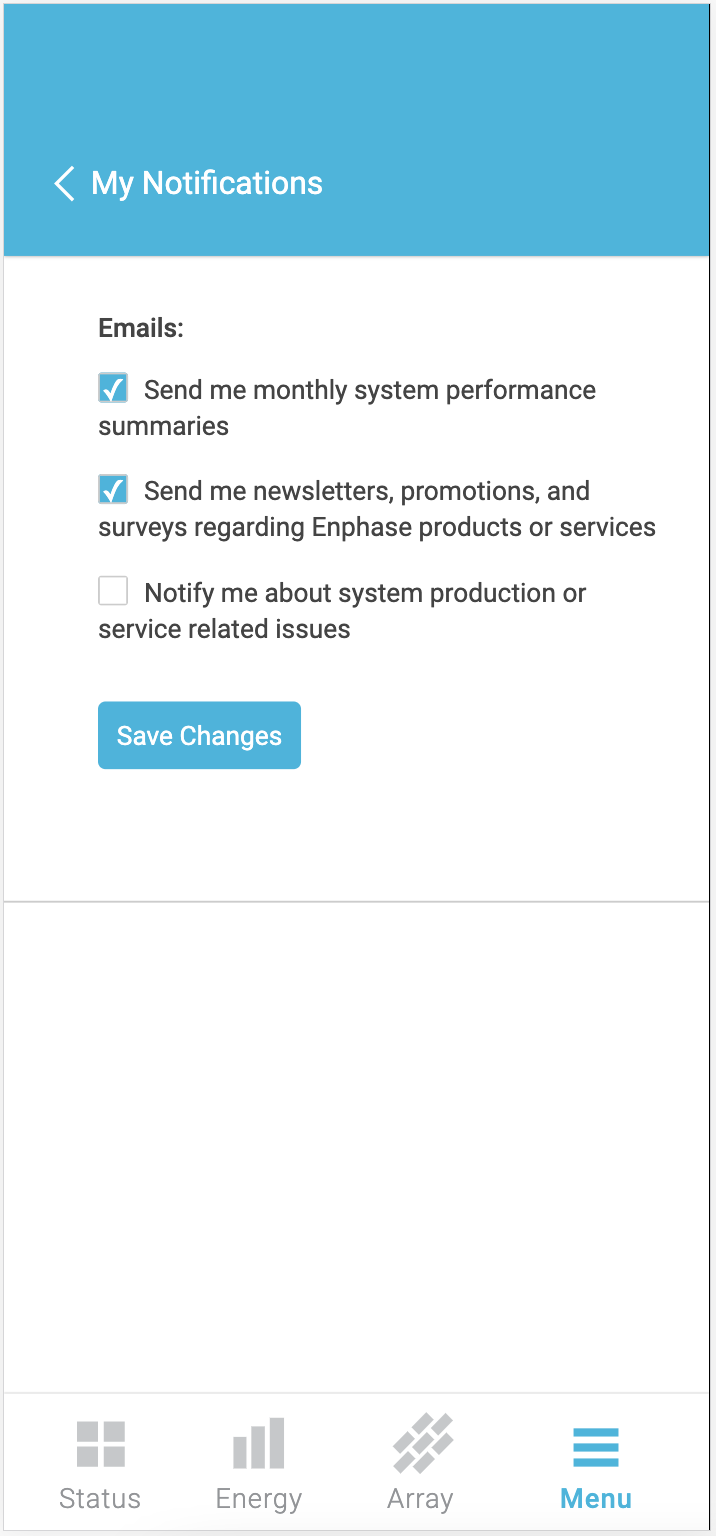
Task: Disable newsletters, promotions, and surveys emails
Action: (113, 489)
